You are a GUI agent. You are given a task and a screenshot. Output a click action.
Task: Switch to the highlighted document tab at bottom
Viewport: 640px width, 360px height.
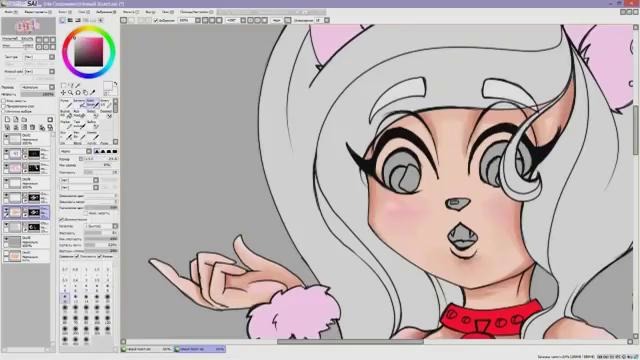200,349
